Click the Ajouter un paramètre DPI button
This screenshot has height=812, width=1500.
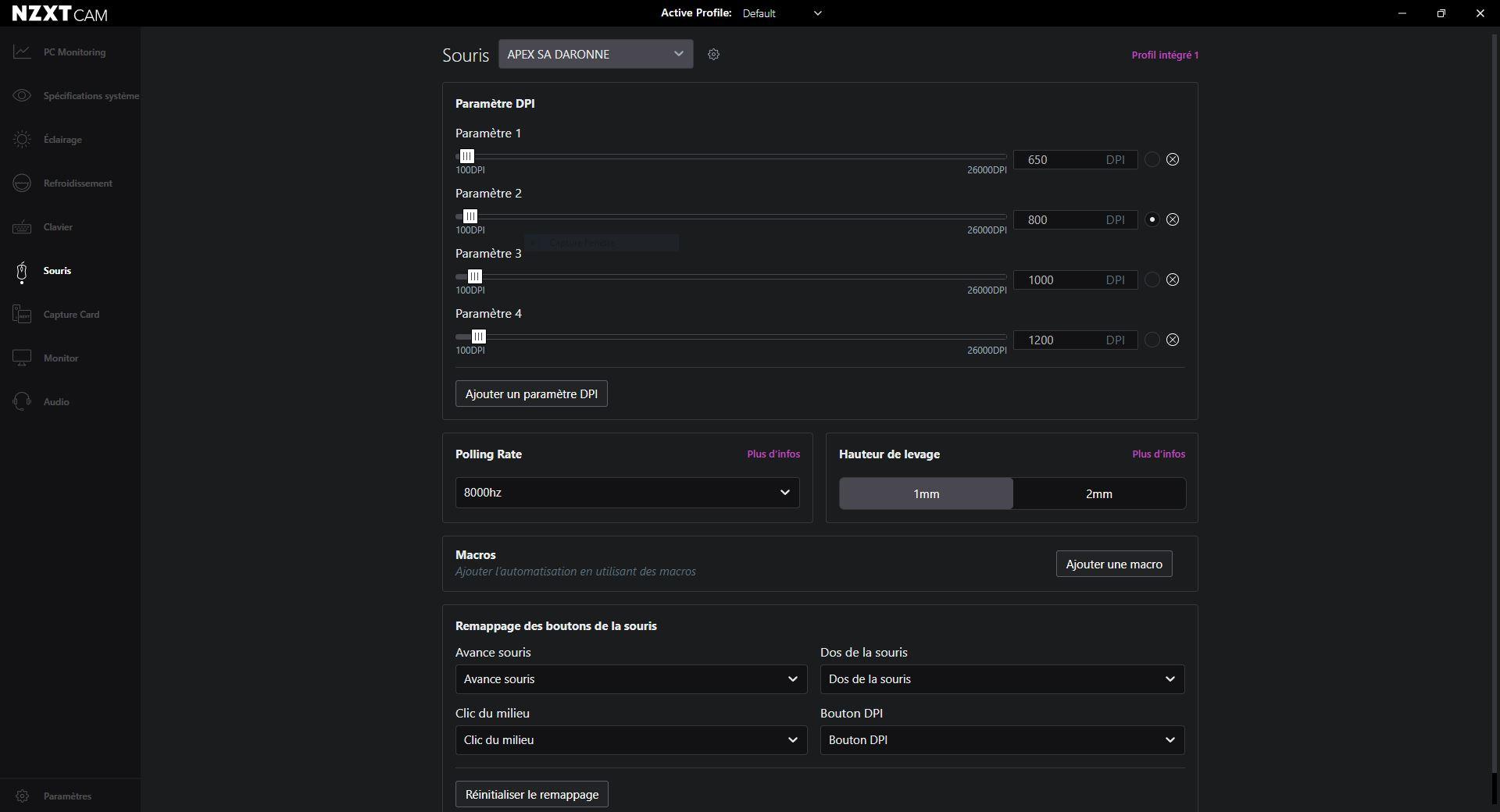[x=531, y=394]
